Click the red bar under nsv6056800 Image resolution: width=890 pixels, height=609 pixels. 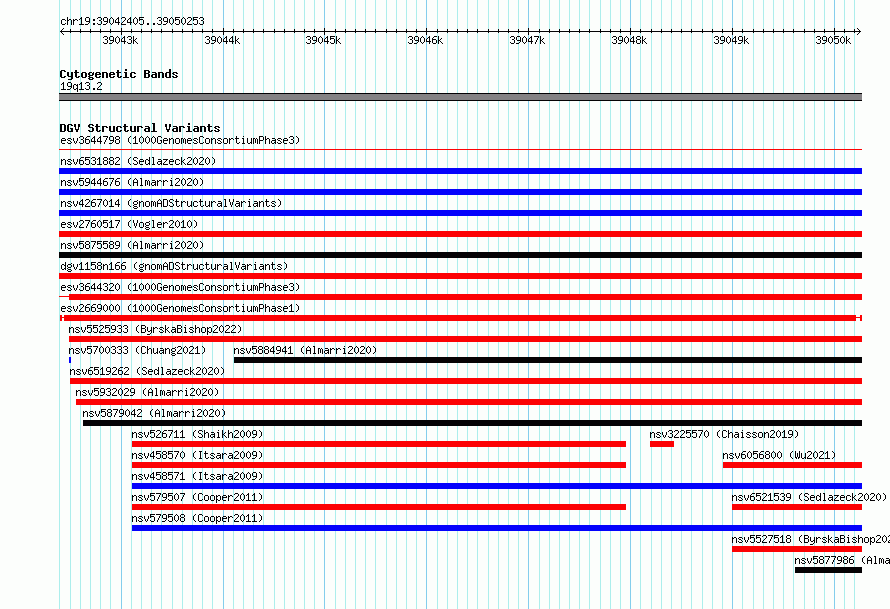tap(792, 465)
